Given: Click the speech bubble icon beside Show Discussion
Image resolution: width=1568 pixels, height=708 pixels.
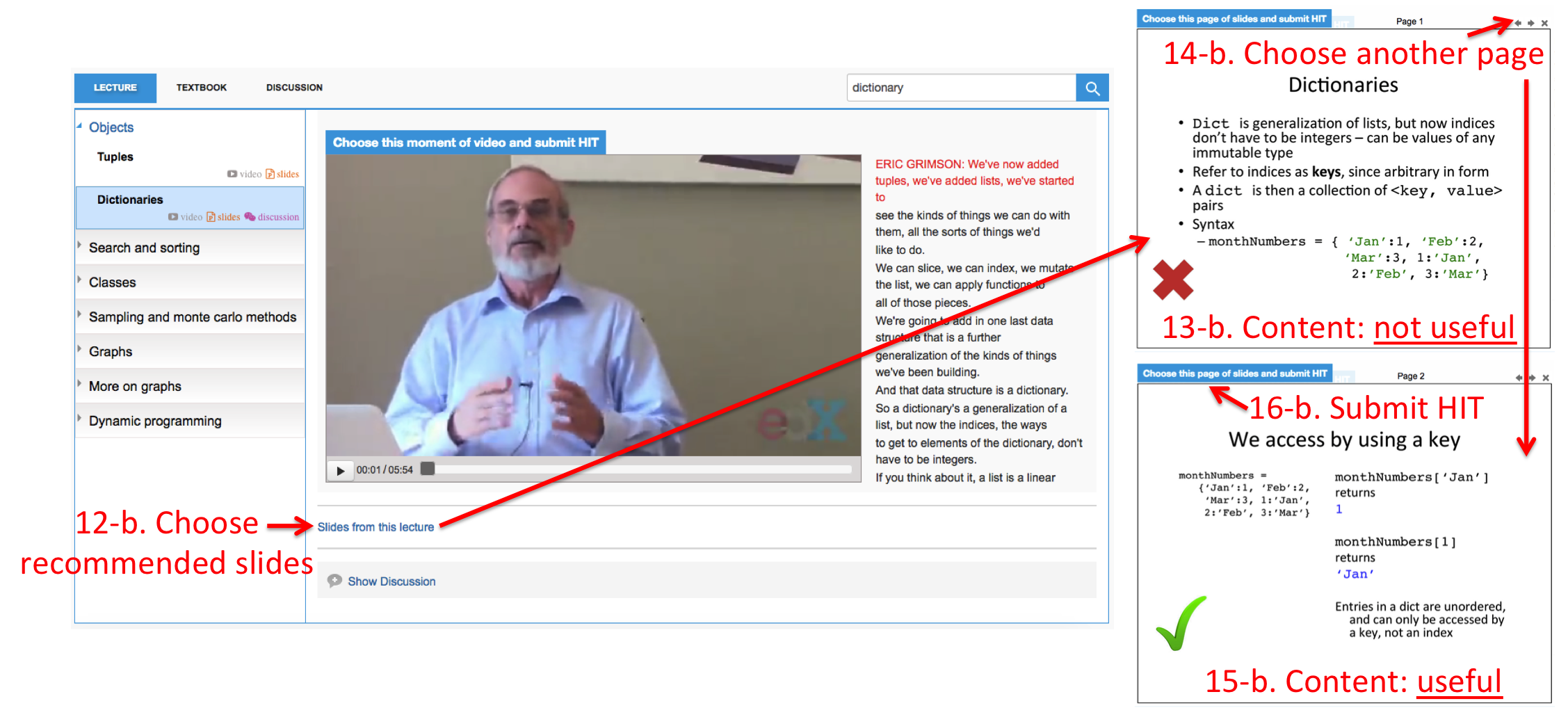Looking at the screenshot, I should (x=334, y=581).
